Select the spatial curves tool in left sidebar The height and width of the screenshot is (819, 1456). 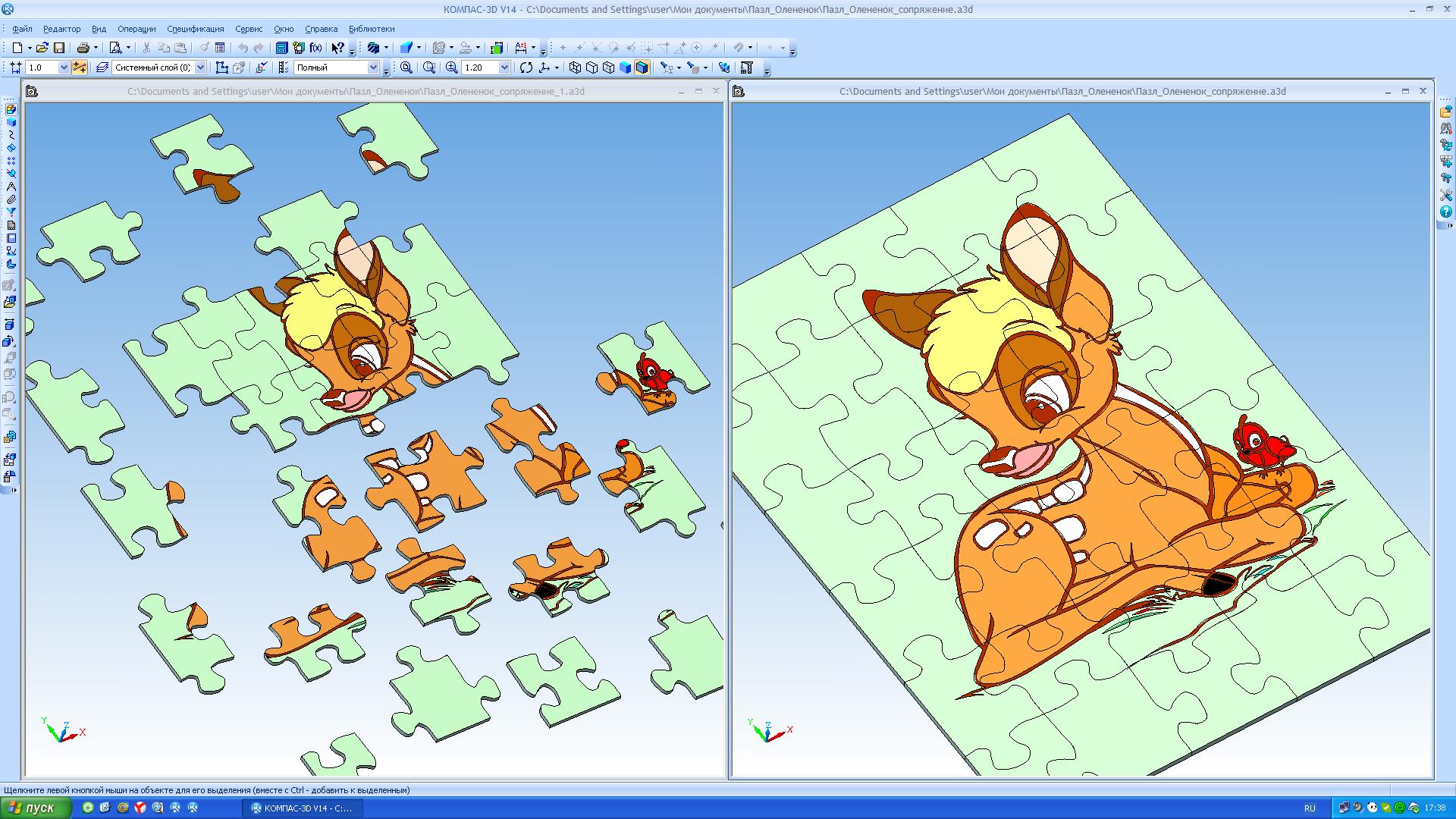[11, 135]
